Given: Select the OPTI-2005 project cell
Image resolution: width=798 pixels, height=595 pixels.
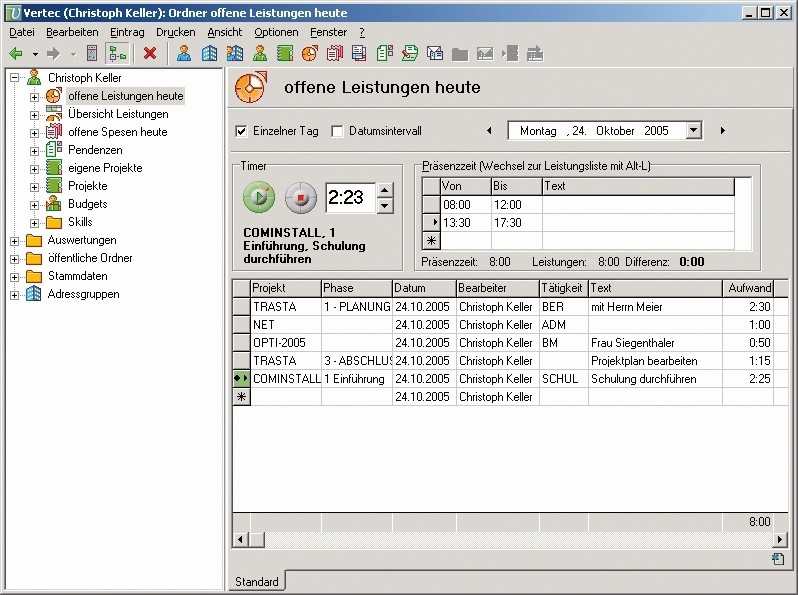Looking at the screenshot, I should (x=286, y=343).
